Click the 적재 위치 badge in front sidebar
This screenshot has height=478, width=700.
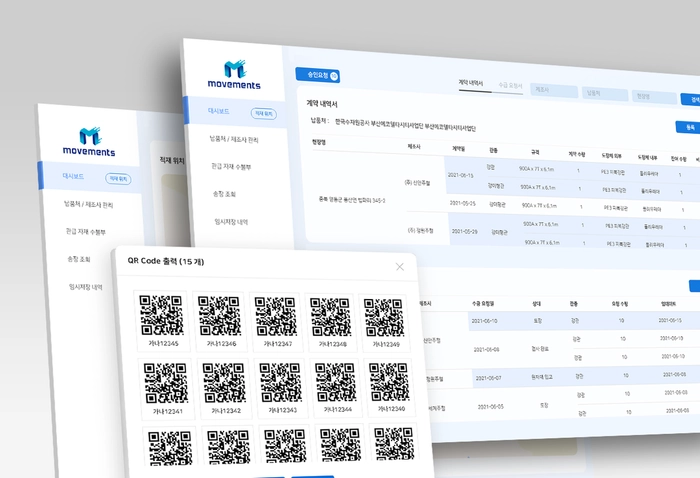(x=263, y=114)
